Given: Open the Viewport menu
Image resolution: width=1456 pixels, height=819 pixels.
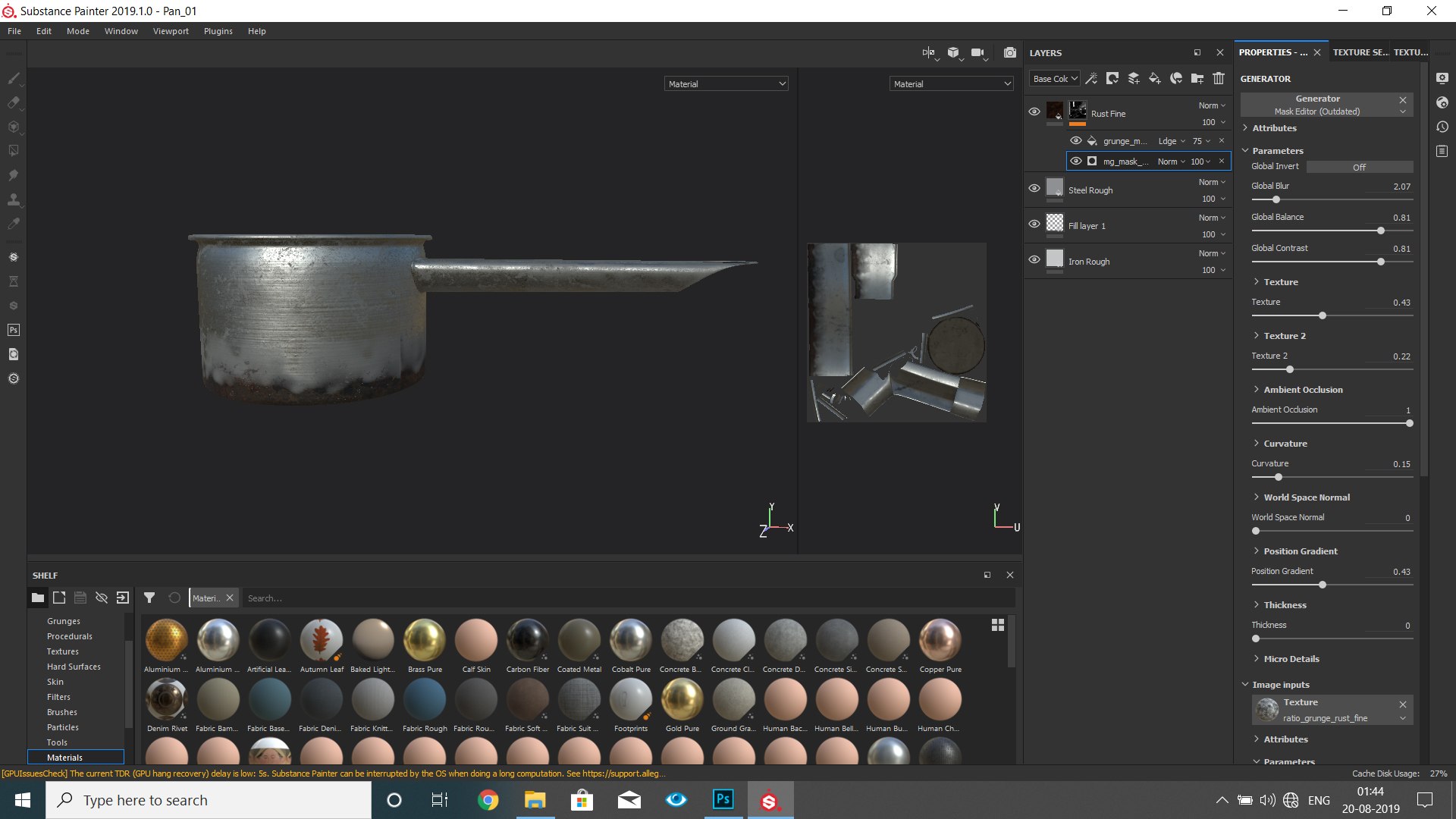Looking at the screenshot, I should (171, 31).
